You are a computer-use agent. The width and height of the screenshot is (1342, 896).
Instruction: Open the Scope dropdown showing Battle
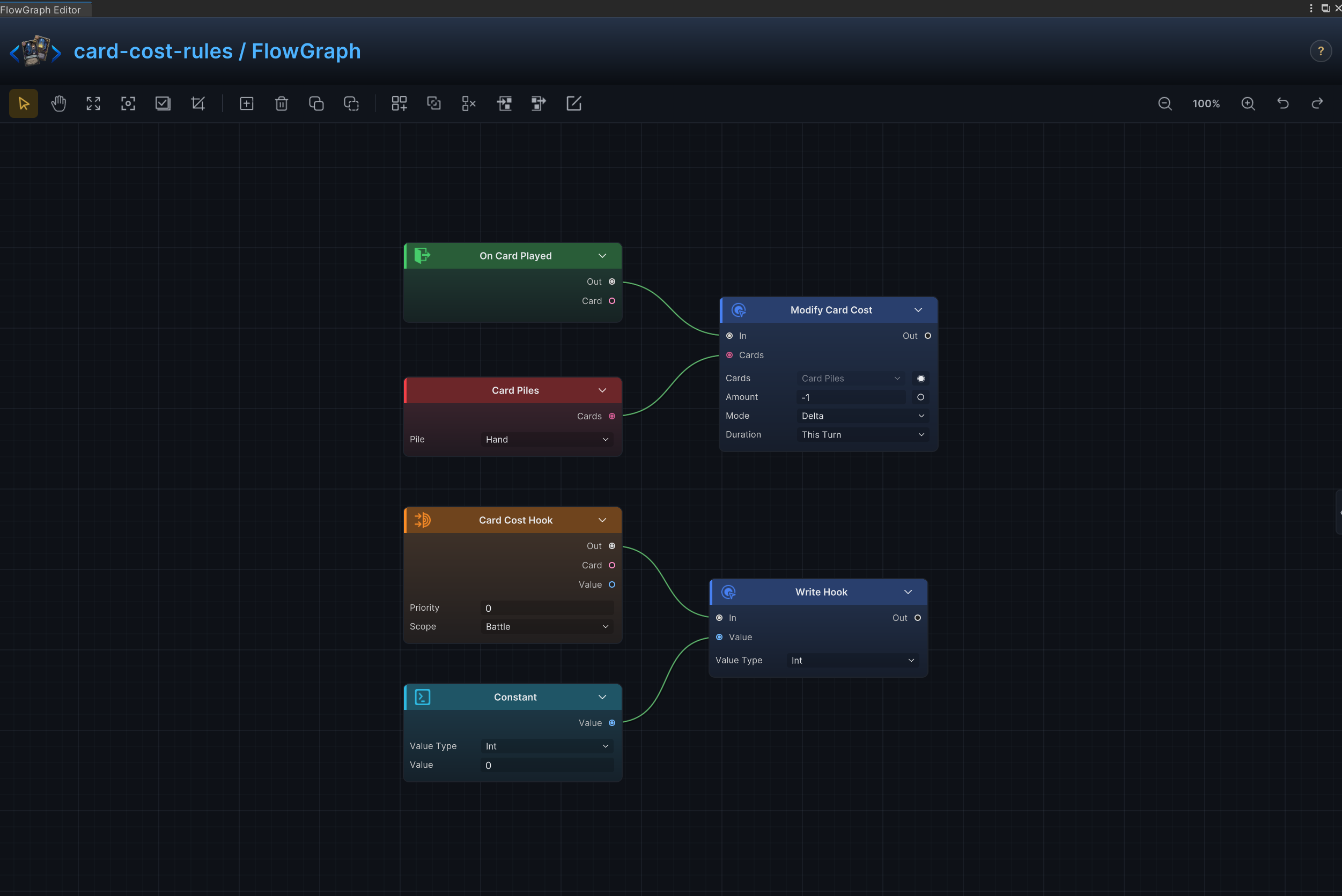tap(547, 627)
